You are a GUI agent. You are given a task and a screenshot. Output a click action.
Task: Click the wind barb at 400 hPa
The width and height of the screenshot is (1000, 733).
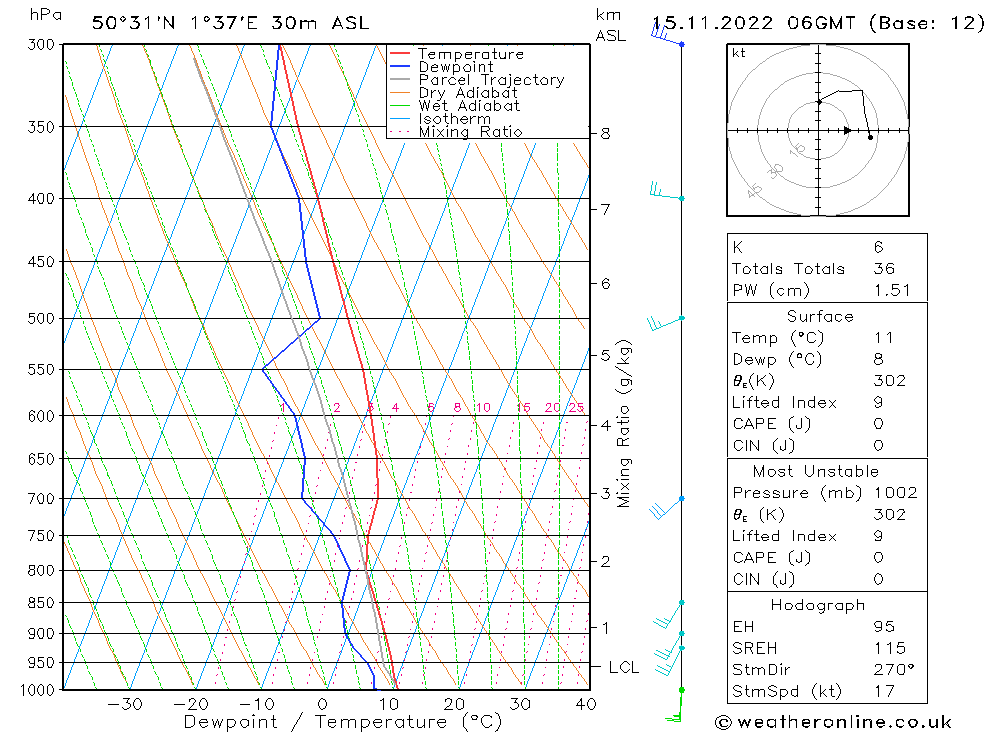tap(666, 192)
